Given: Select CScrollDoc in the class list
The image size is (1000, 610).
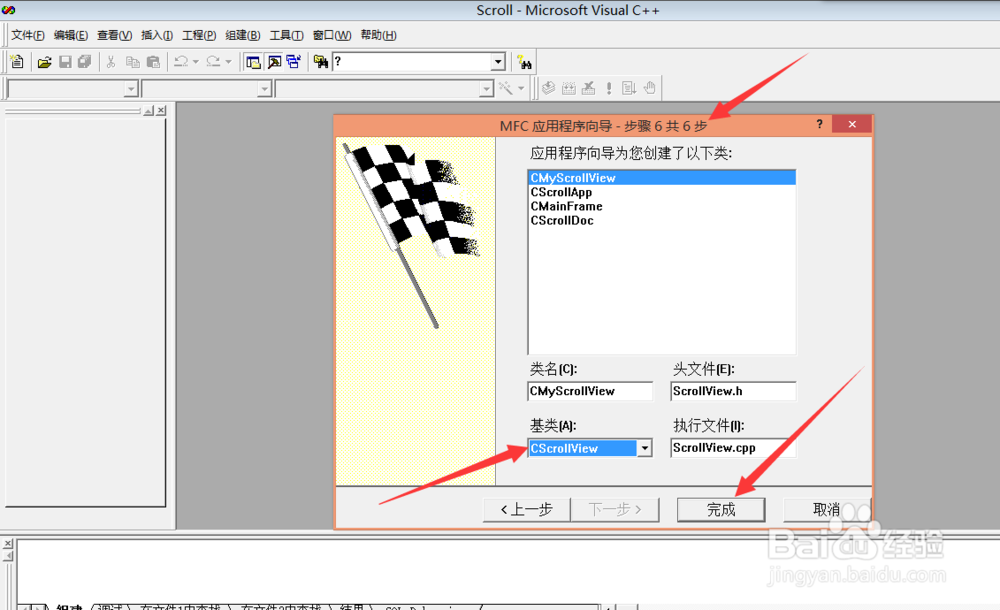Looking at the screenshot, I should click(662, 220).
